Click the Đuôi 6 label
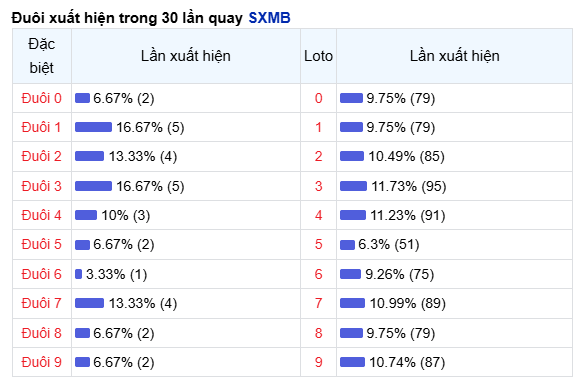The width and height of the screenshot is (579, 386). [x=41, y=274]
